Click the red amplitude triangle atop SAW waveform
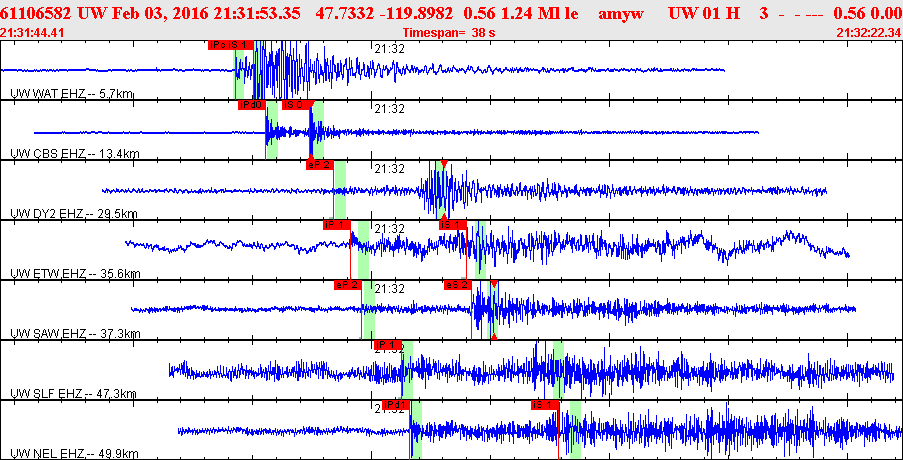The height and width of the screenshot is (460, 903). click(x=494, y=284)
